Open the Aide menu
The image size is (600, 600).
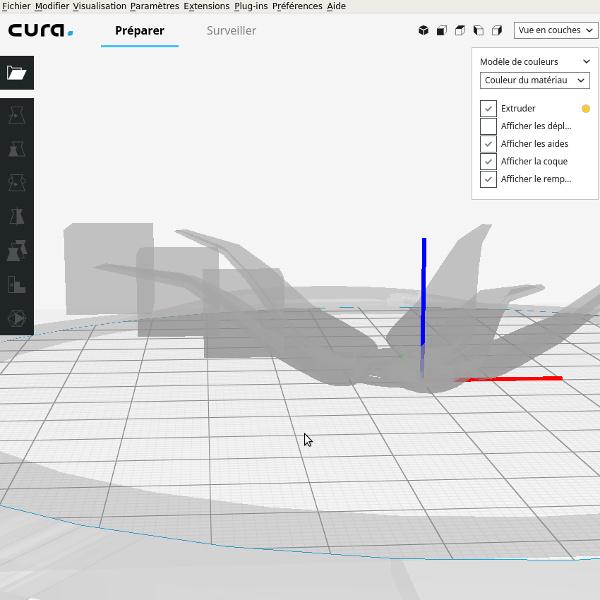(x=336, y=6)
